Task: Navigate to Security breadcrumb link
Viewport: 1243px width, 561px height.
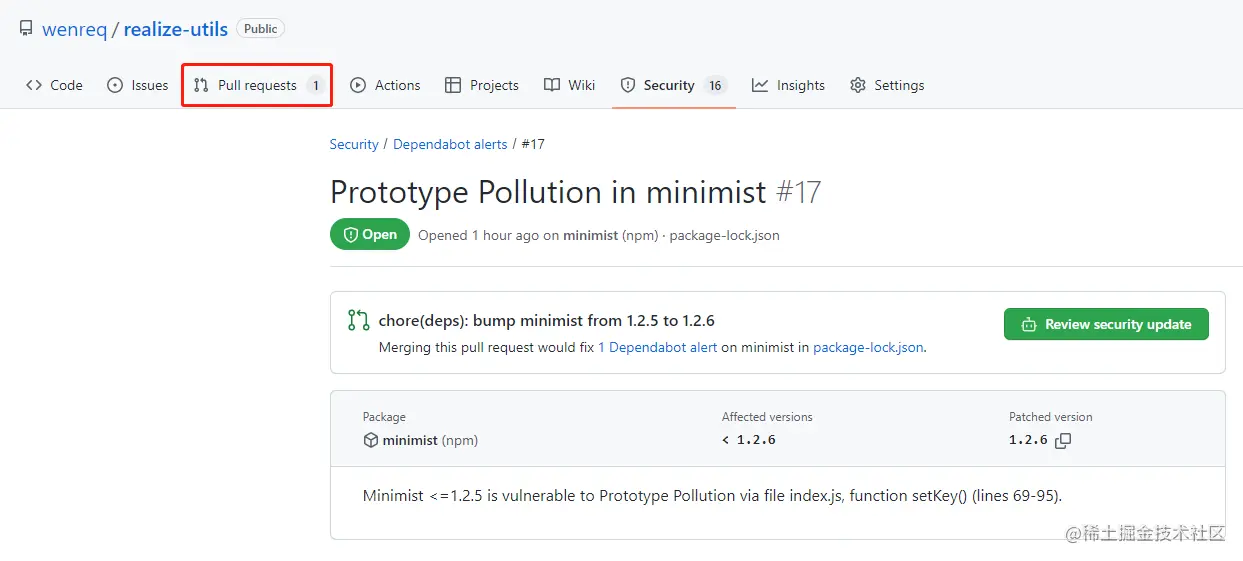Action: 354,144
